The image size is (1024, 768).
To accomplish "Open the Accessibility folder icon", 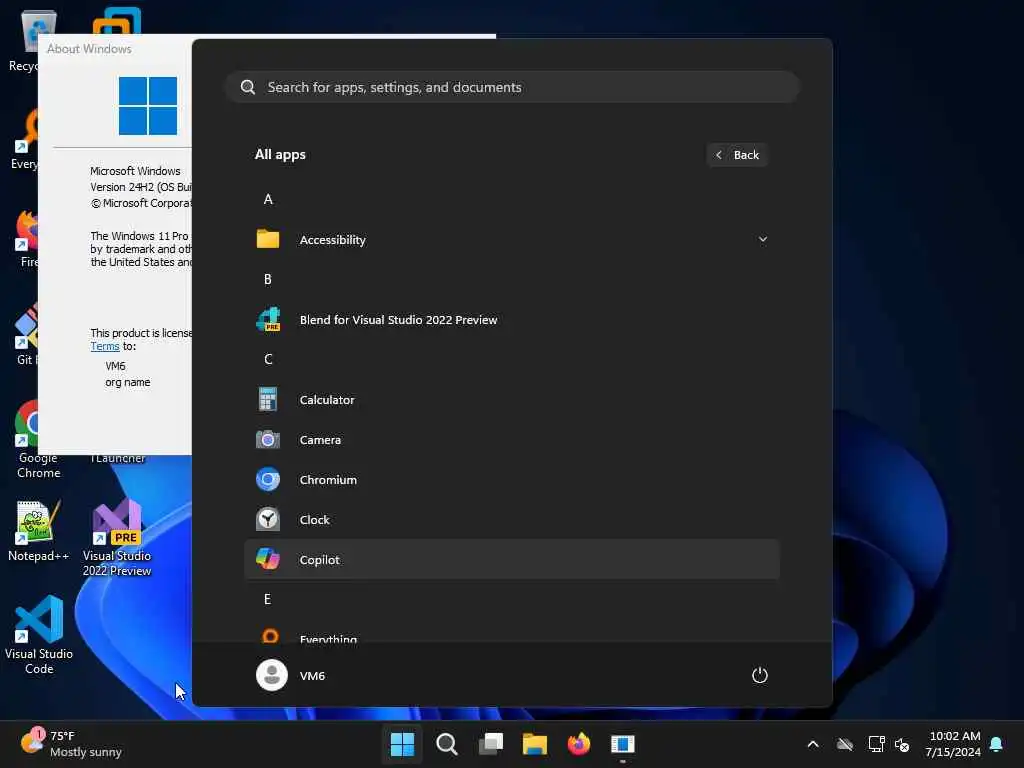I will tap(268, 240).
